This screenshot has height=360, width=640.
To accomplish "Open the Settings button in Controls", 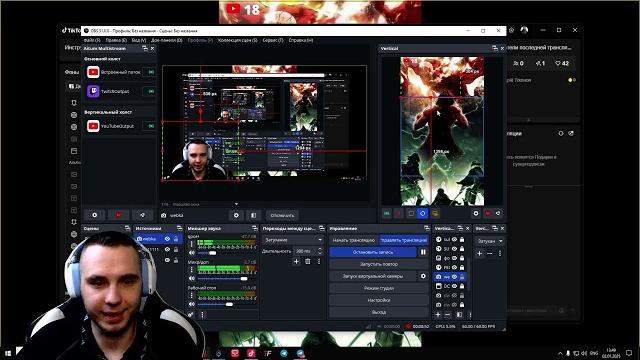I will pyautogui.click(x=378, y=300).
